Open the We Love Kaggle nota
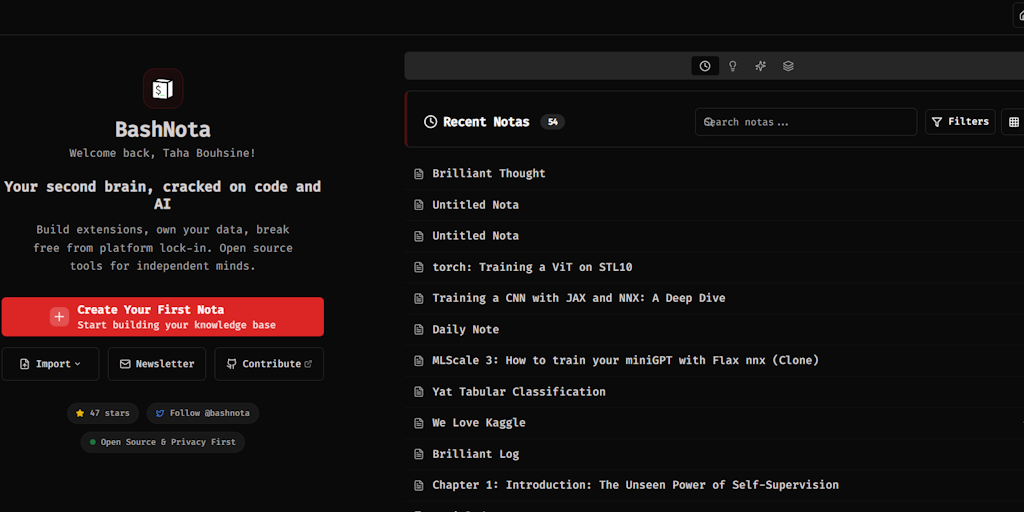The image size is (1024, 512). point(479,423)
